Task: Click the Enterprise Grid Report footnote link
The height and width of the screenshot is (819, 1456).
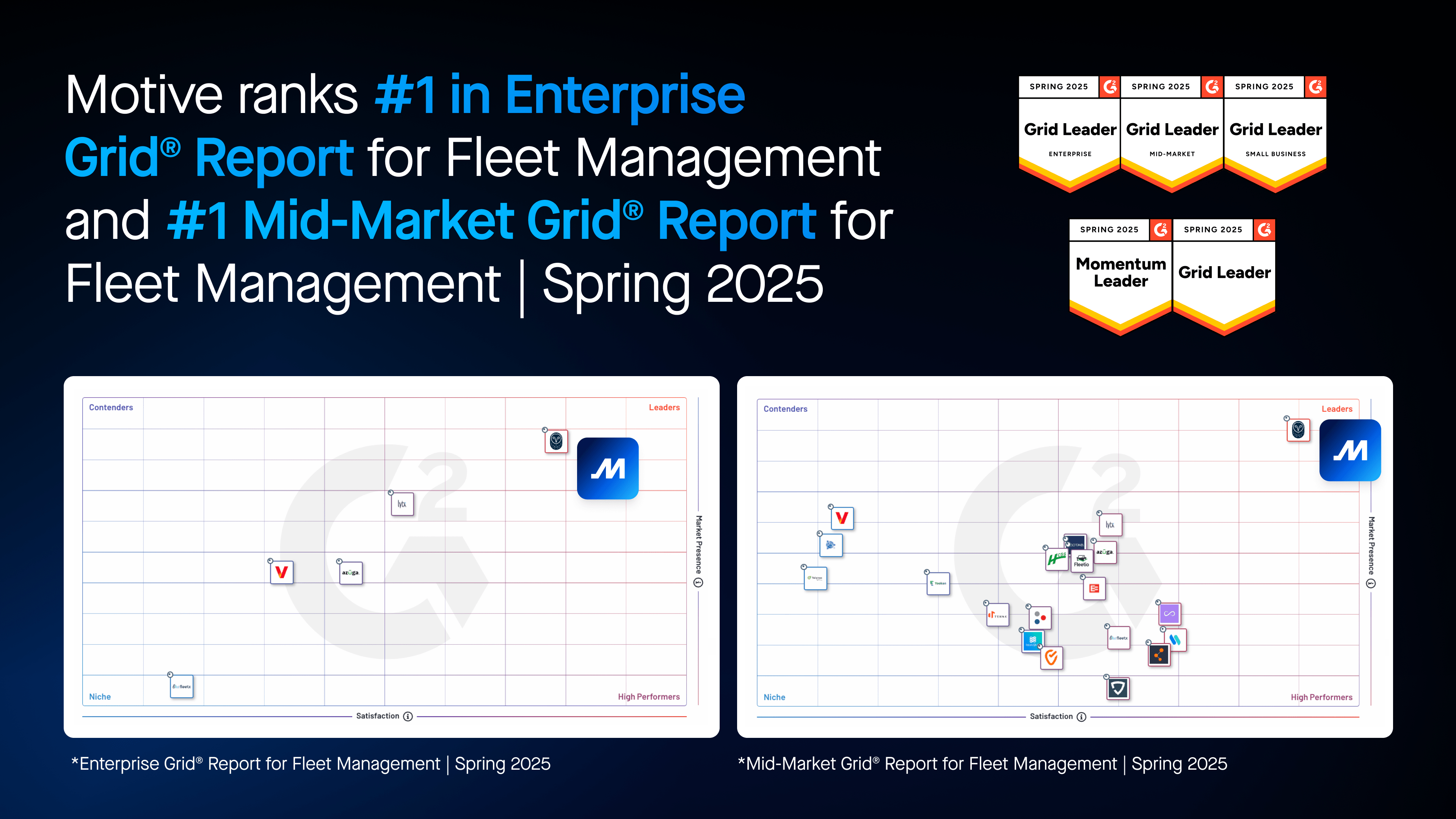Action: point(311,764)
